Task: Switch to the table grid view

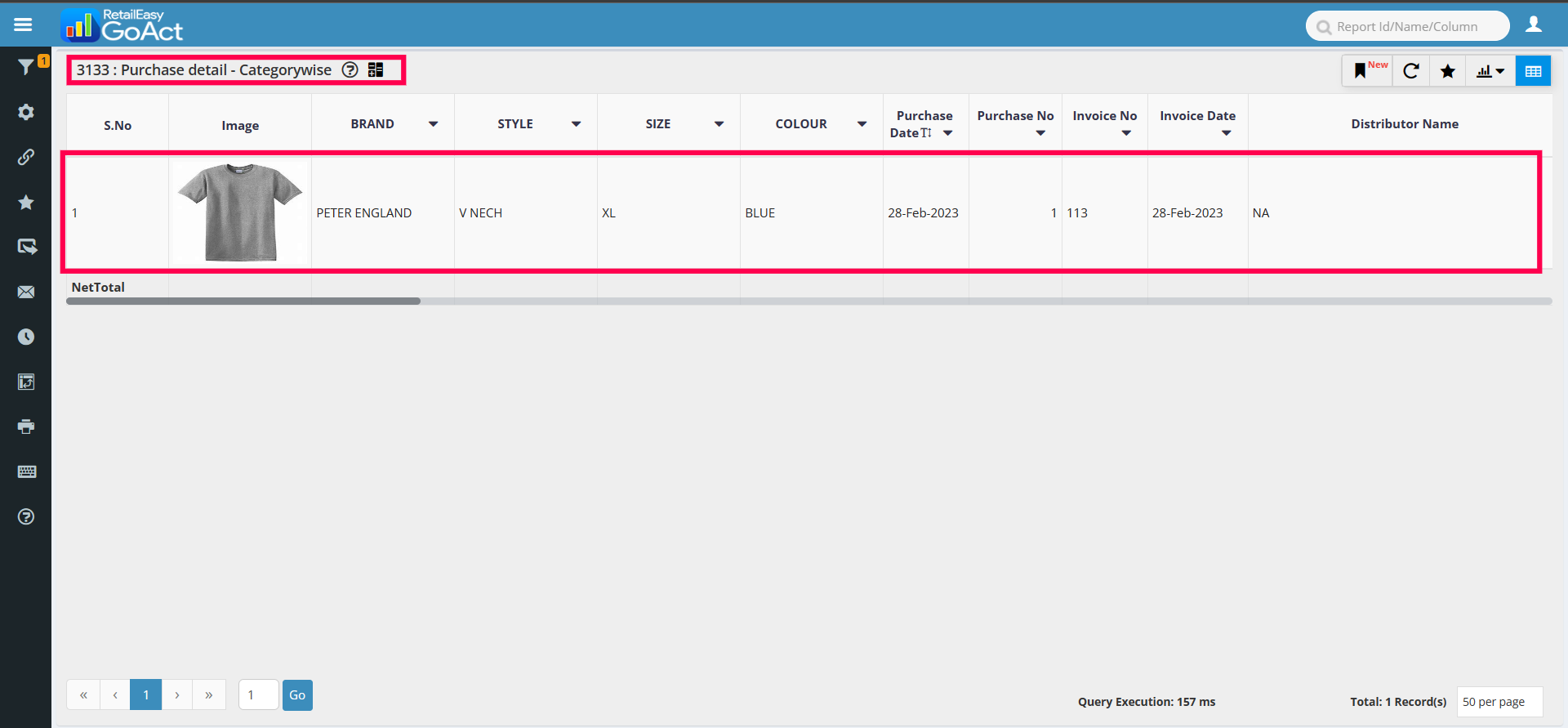Action: pyautogui.click(x=1533, y=71)
